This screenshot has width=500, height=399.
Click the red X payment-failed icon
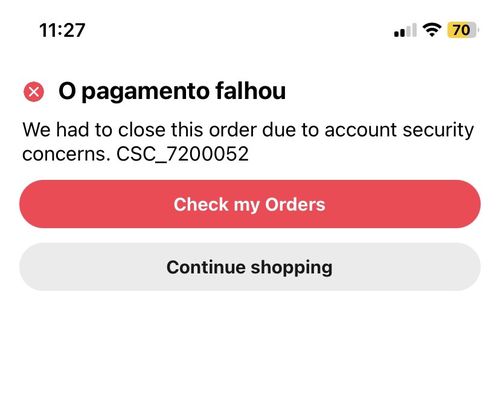tap(34, 92)
